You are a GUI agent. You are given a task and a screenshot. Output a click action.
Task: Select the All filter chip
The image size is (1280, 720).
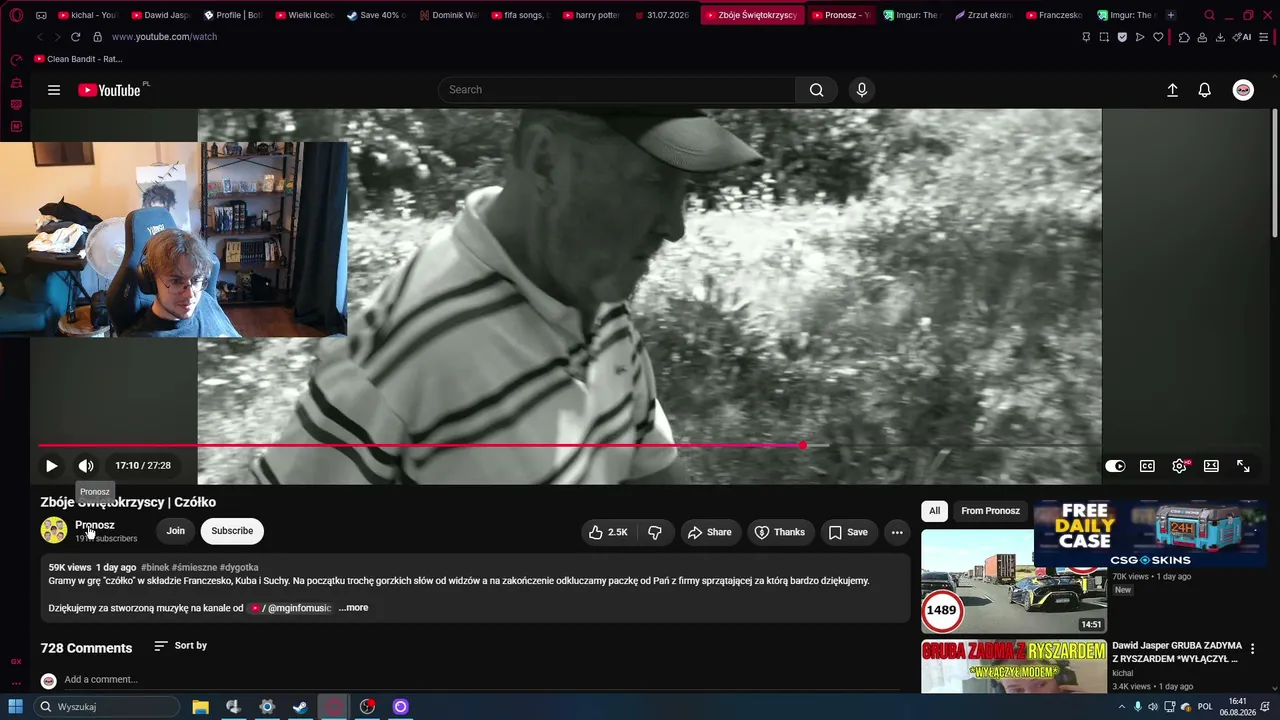click(x=935, y=511)
